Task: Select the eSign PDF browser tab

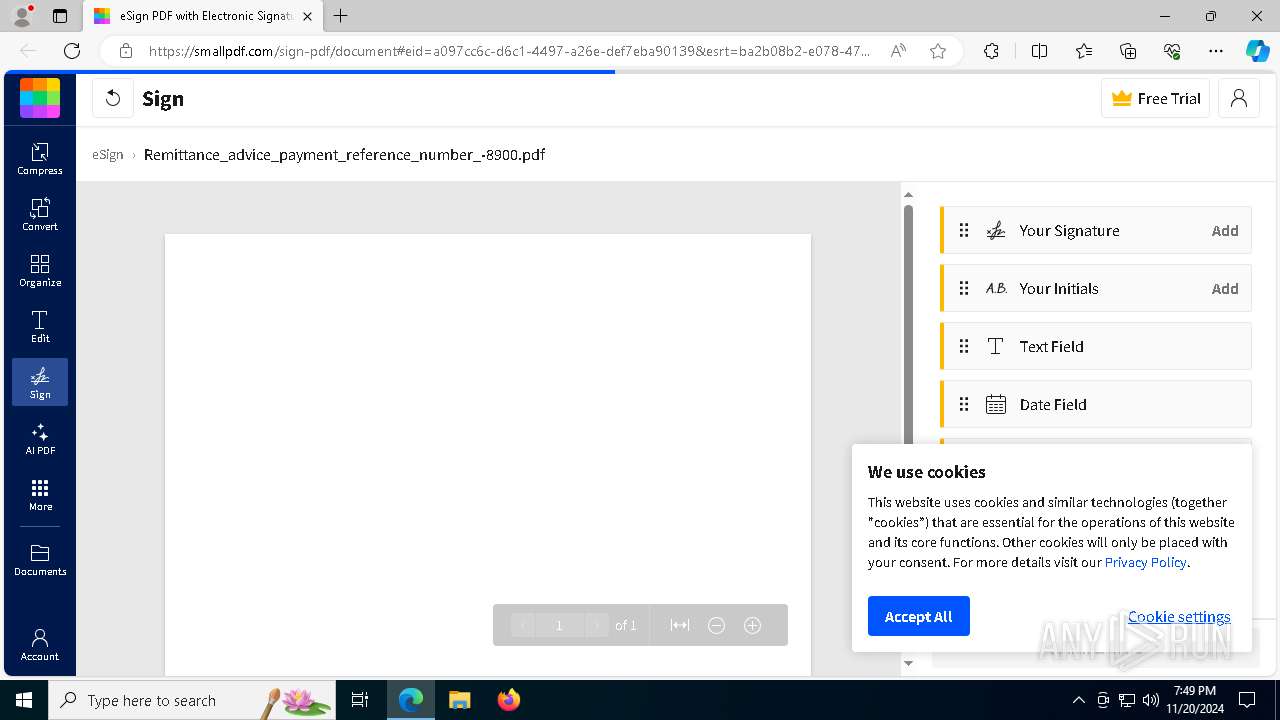Action: tap(203, 16)
